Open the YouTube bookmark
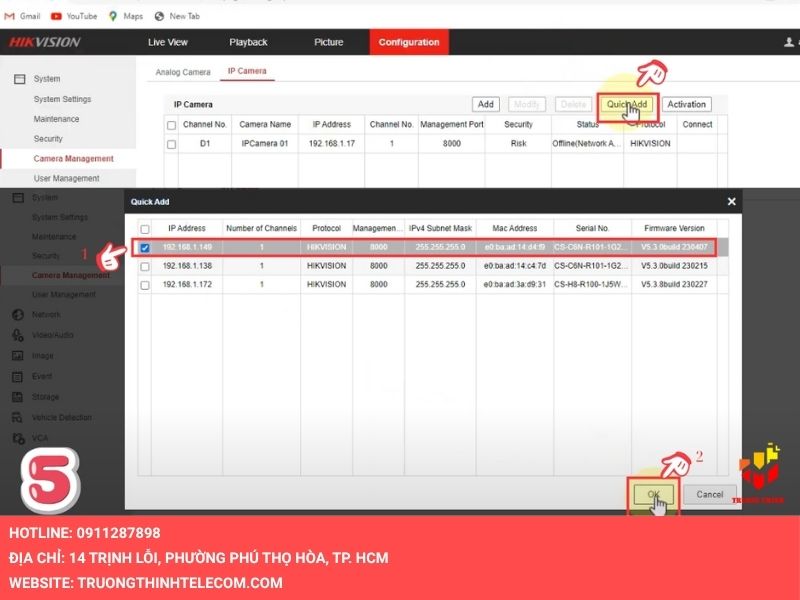The image size is (800, 600). pyautogui.click(x=74, y=16)
